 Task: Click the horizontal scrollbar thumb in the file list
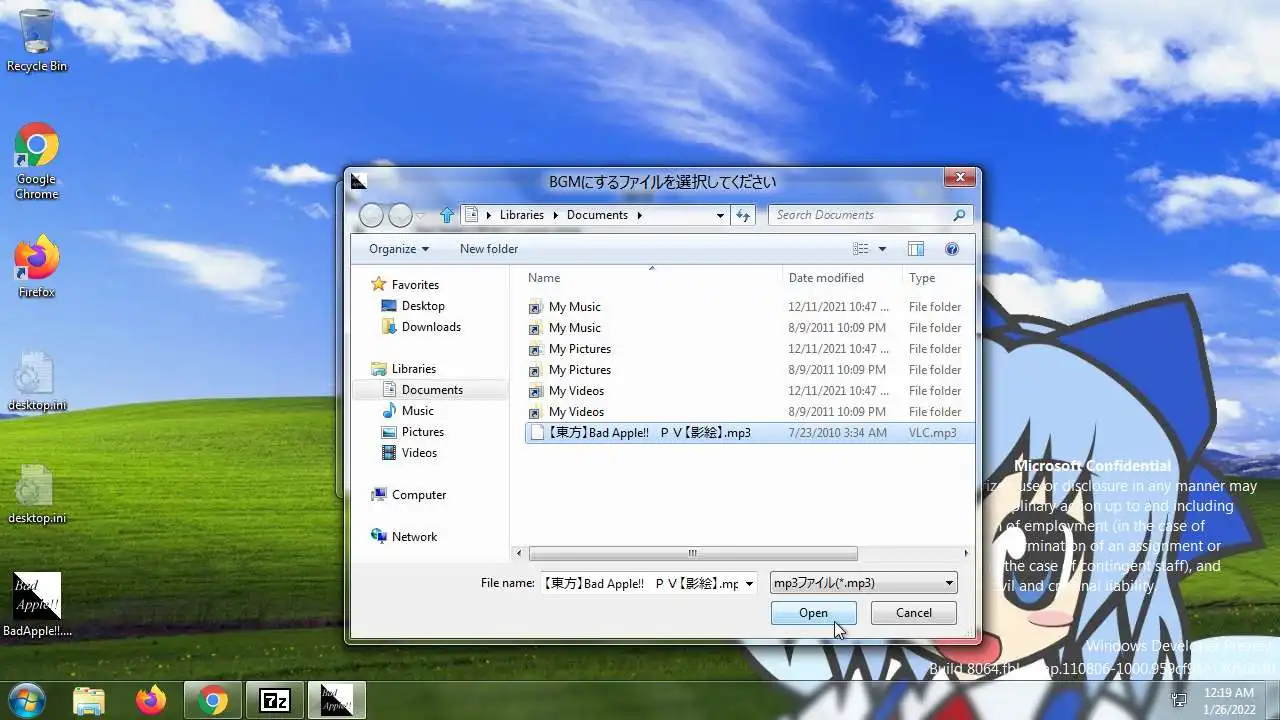click(x=692, y=553)
